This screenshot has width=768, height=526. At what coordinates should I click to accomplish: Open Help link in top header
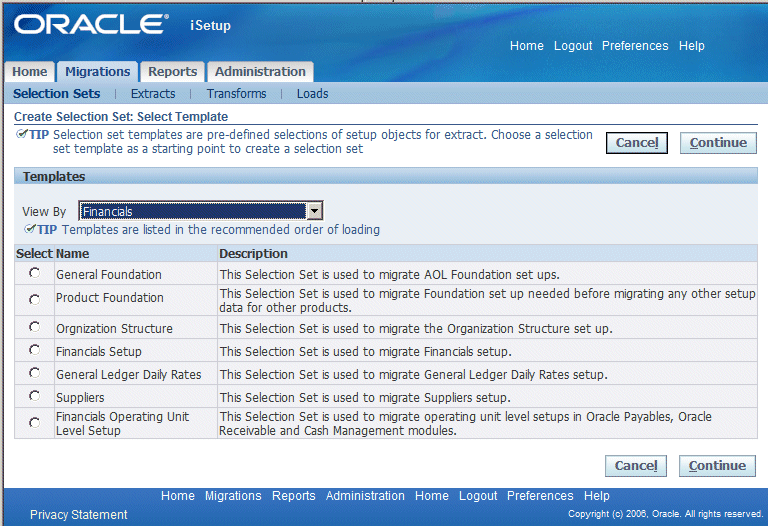pos(692,46)
